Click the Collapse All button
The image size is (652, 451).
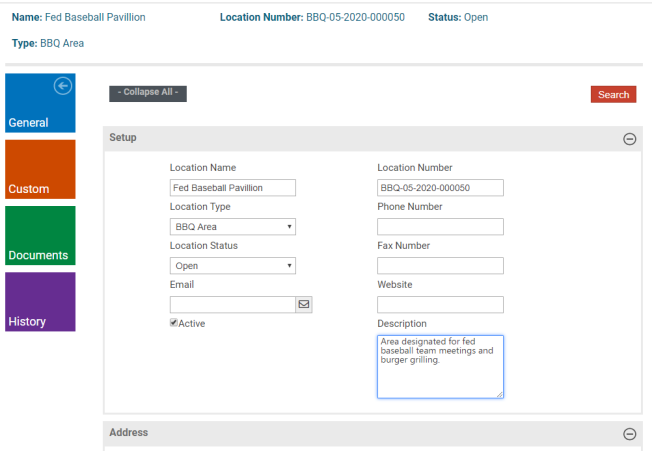[x=148, y=93]
